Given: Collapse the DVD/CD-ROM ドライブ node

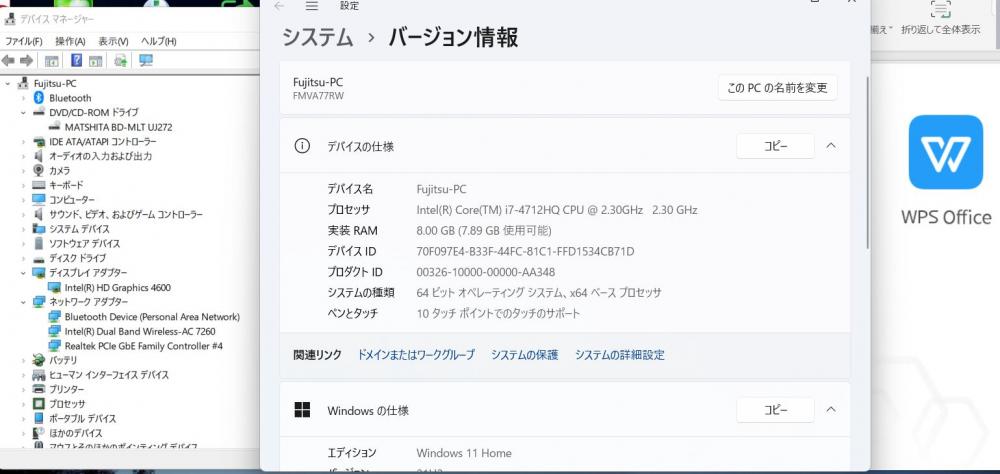Looking at the screenshot, I should [x=23, y=112].
